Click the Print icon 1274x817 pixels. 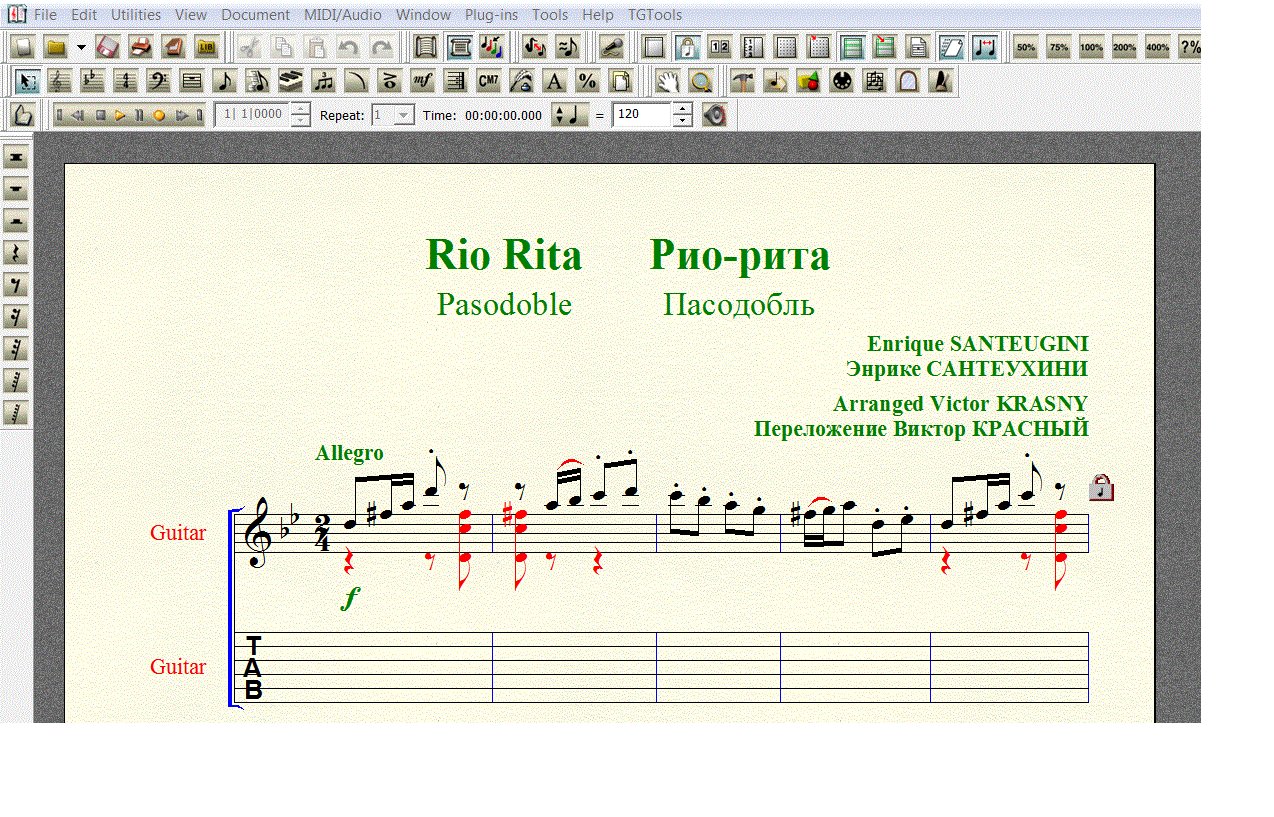[x=141, y=47]
